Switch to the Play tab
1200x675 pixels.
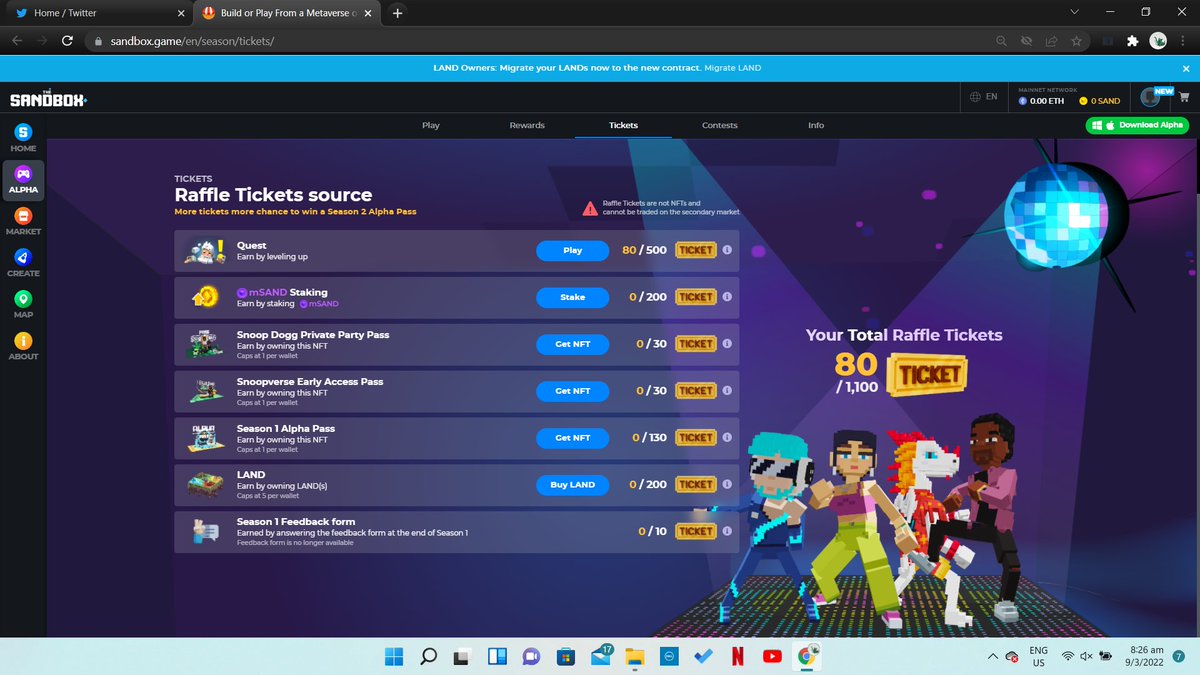431,125
